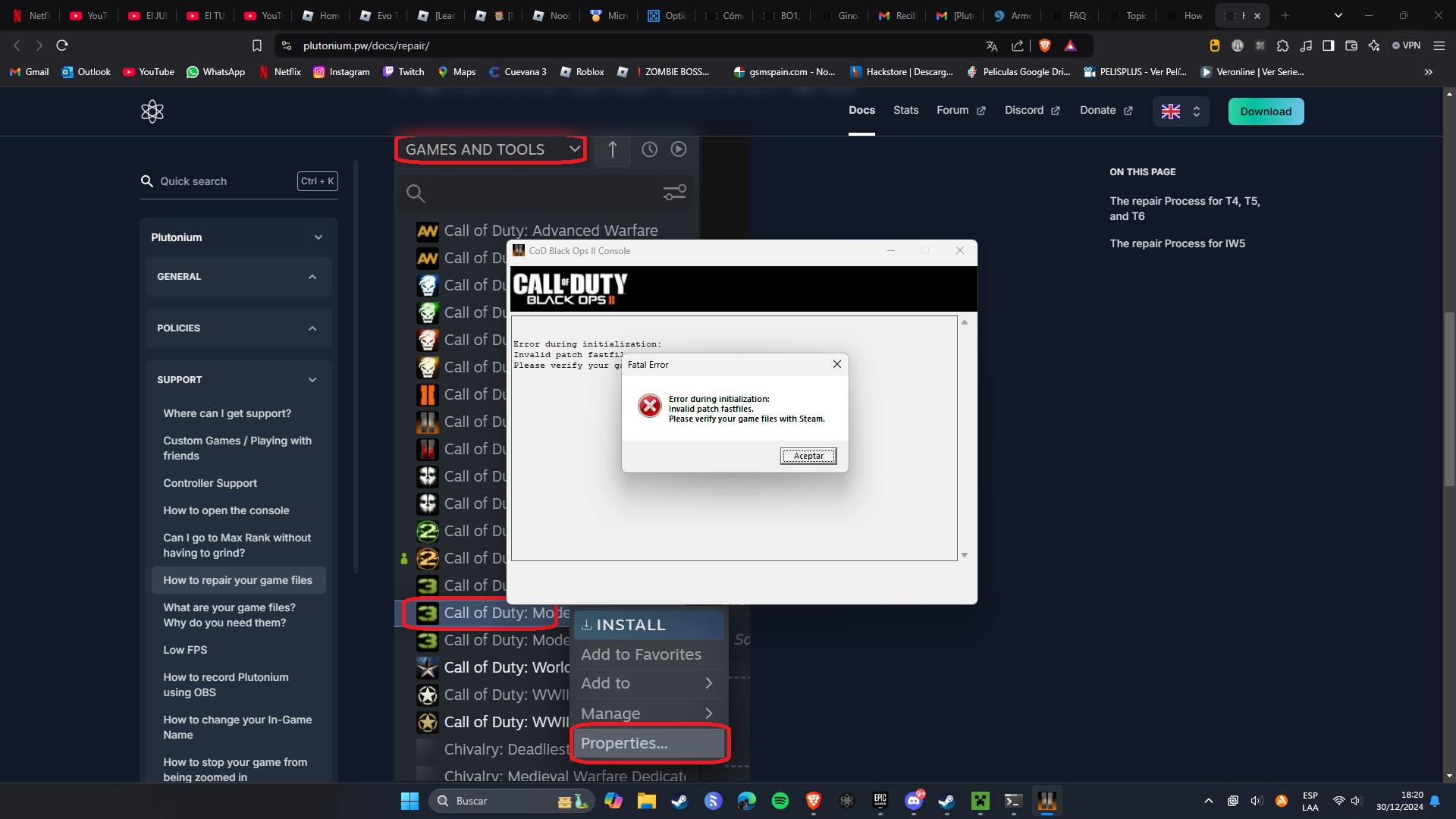Open 'Where can I get support?' page
The height and width of the screenshot is (819, 1456).
point(227,413)
